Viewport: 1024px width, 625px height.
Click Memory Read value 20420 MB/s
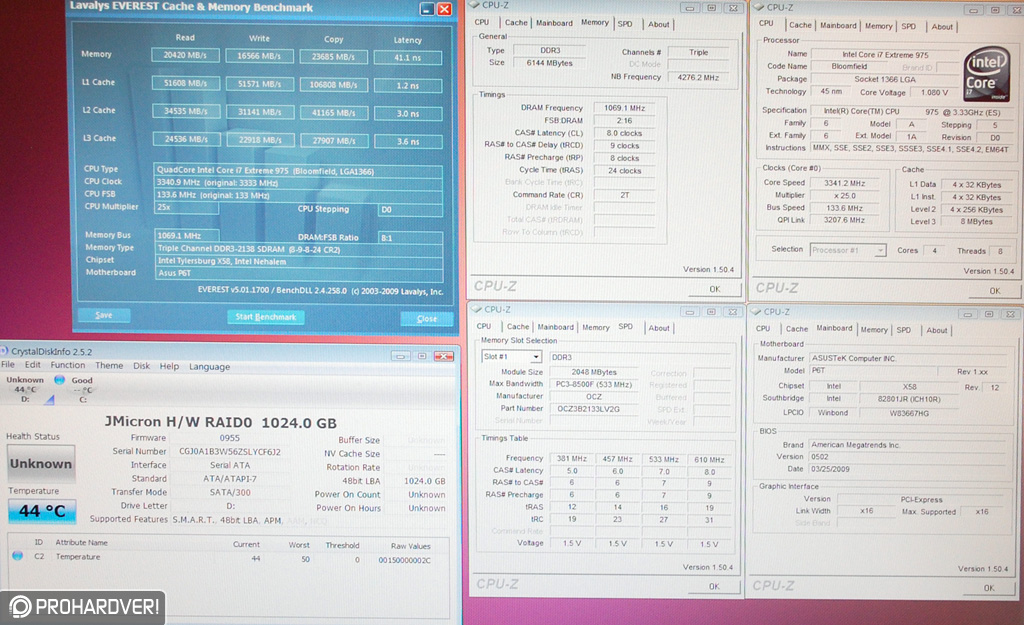click(185, 56)
